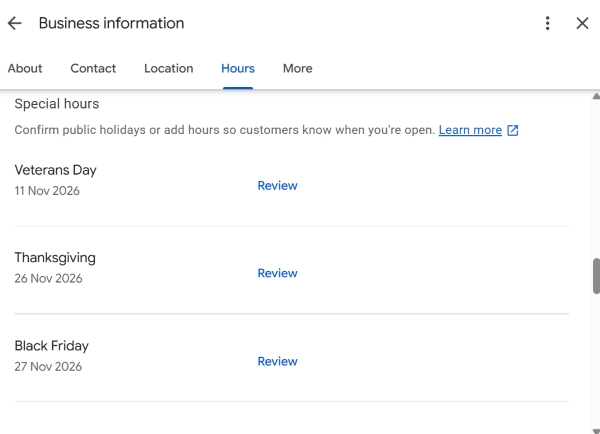This screenshot has height=434, width=600.
Task: Switch to the About tab
Action: click(25, 69)
